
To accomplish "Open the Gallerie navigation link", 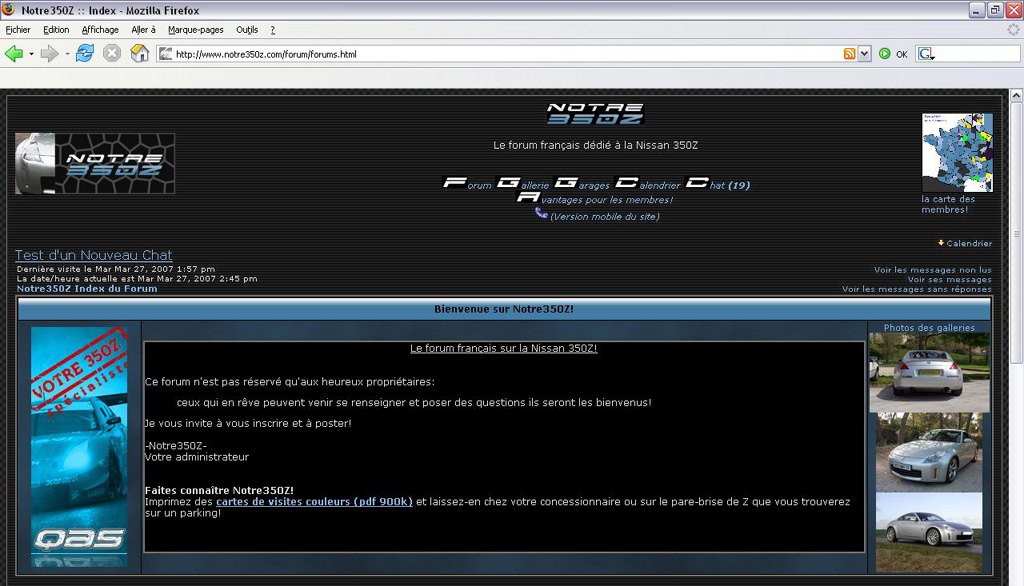I will coord(522,184).
